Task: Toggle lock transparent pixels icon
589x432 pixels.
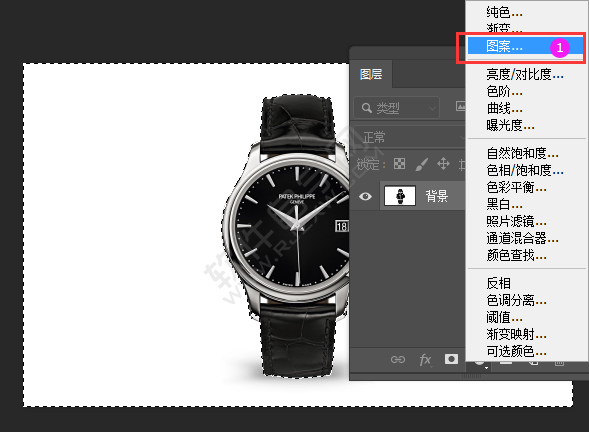Action: pyautogui.click(x=399, y=164)
